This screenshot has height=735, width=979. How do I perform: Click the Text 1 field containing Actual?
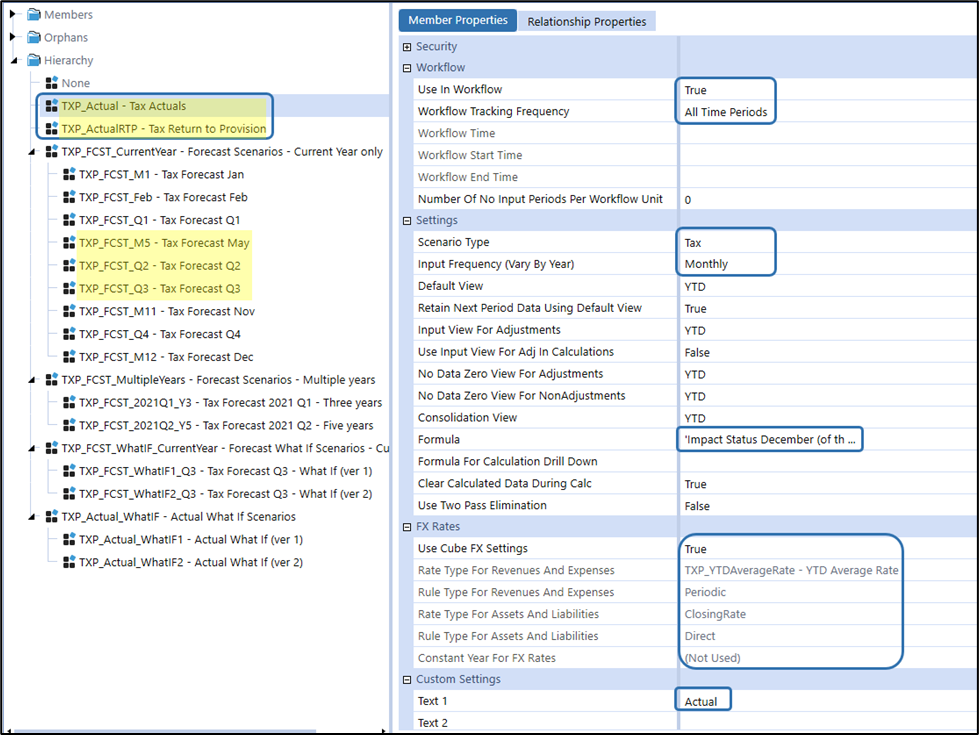point(701,701)
